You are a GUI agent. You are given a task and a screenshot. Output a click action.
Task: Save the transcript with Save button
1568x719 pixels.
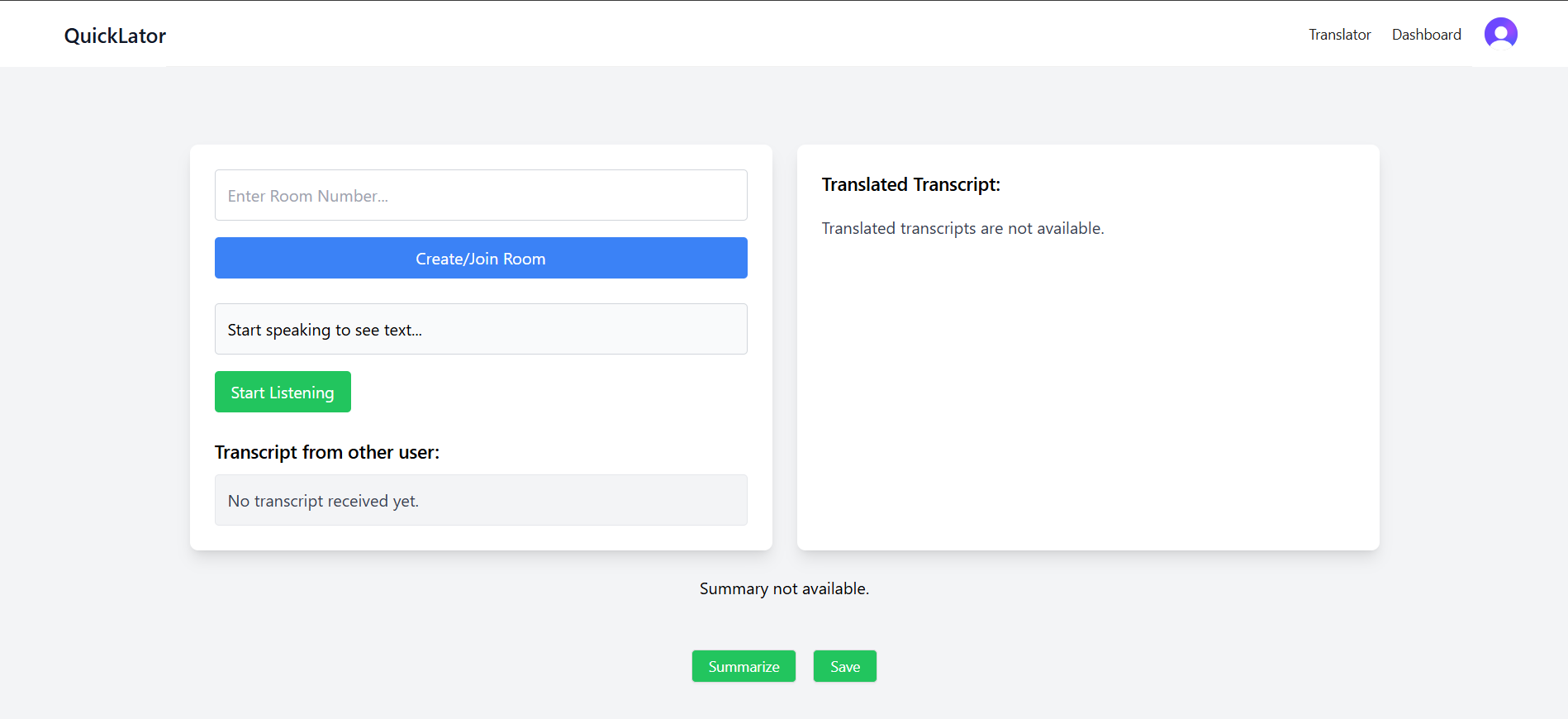point(844,666)
